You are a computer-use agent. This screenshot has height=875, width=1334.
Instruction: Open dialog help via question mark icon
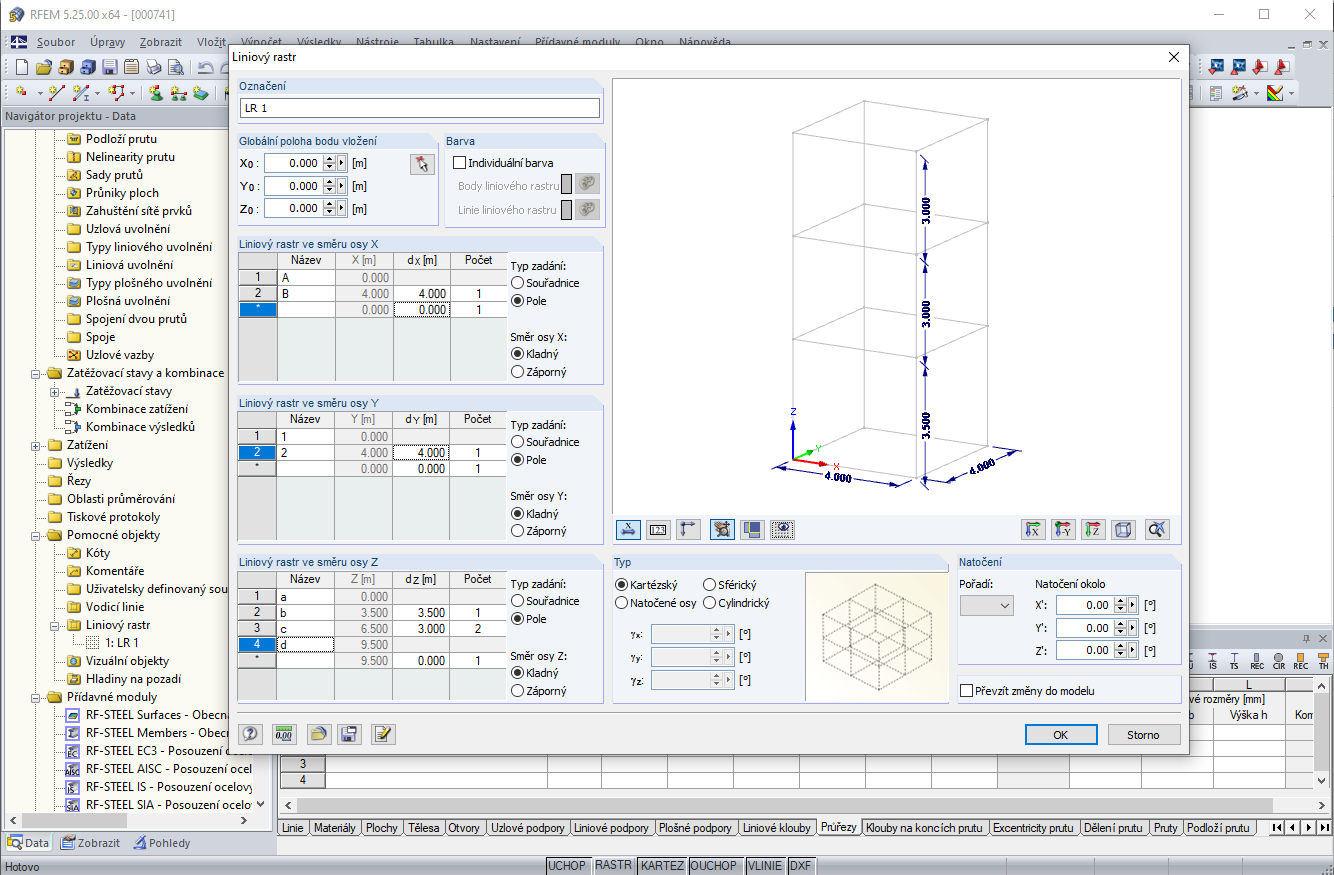click(251, 734)
